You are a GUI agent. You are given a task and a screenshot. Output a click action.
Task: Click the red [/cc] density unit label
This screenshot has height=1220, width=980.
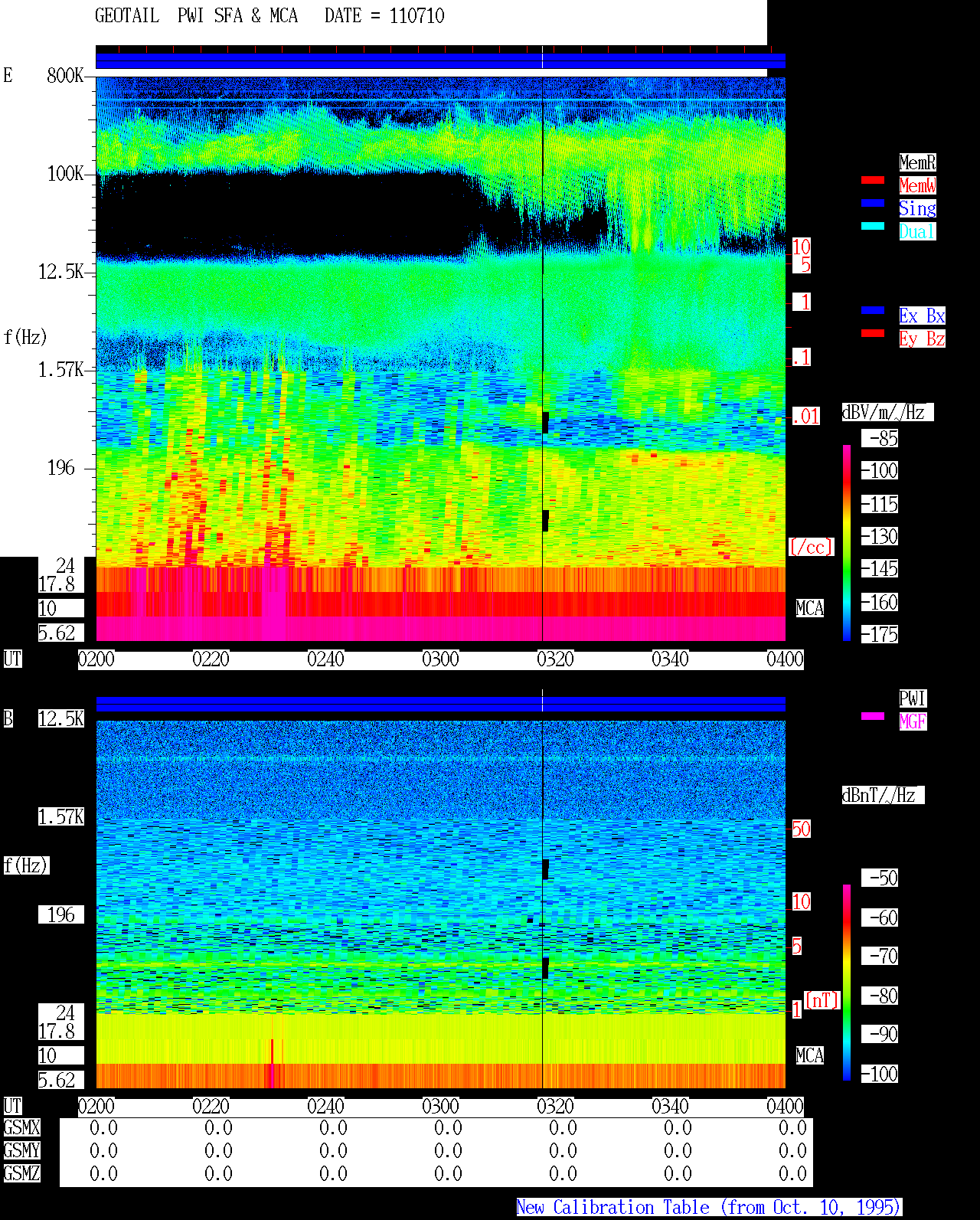811,547
